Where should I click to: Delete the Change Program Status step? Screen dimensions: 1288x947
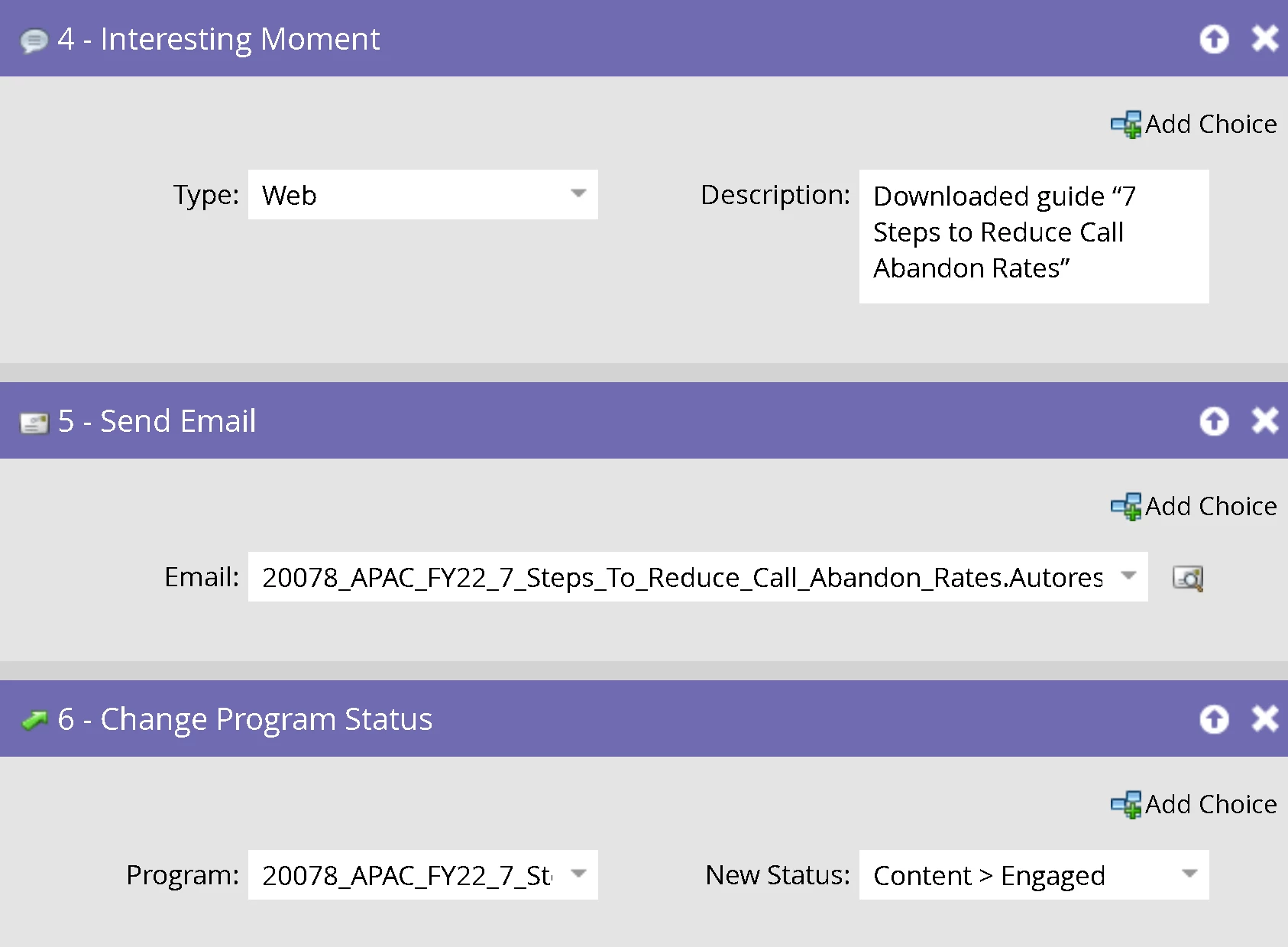1265,718
